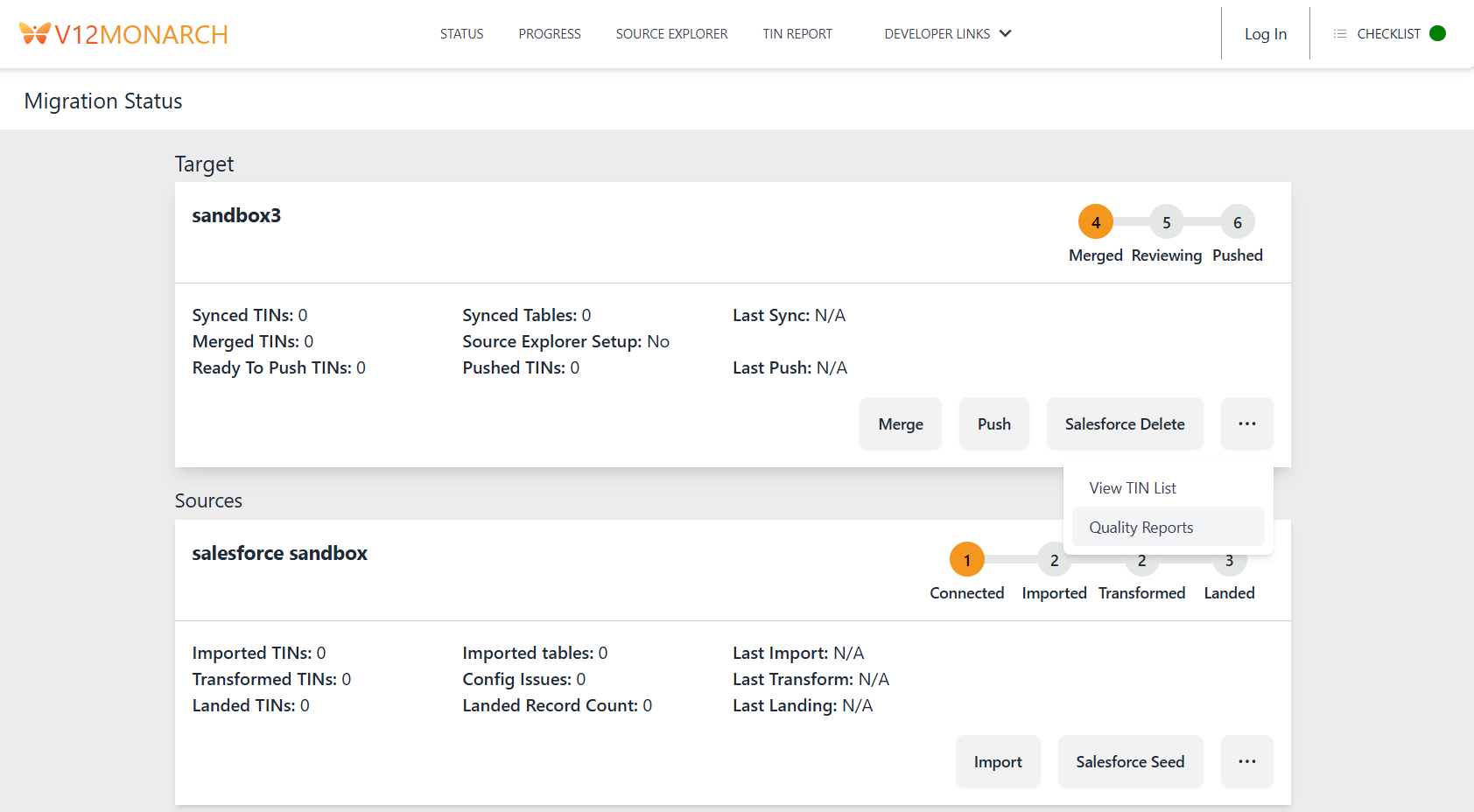Select the Merged step circle 4

click(1095, 222)
